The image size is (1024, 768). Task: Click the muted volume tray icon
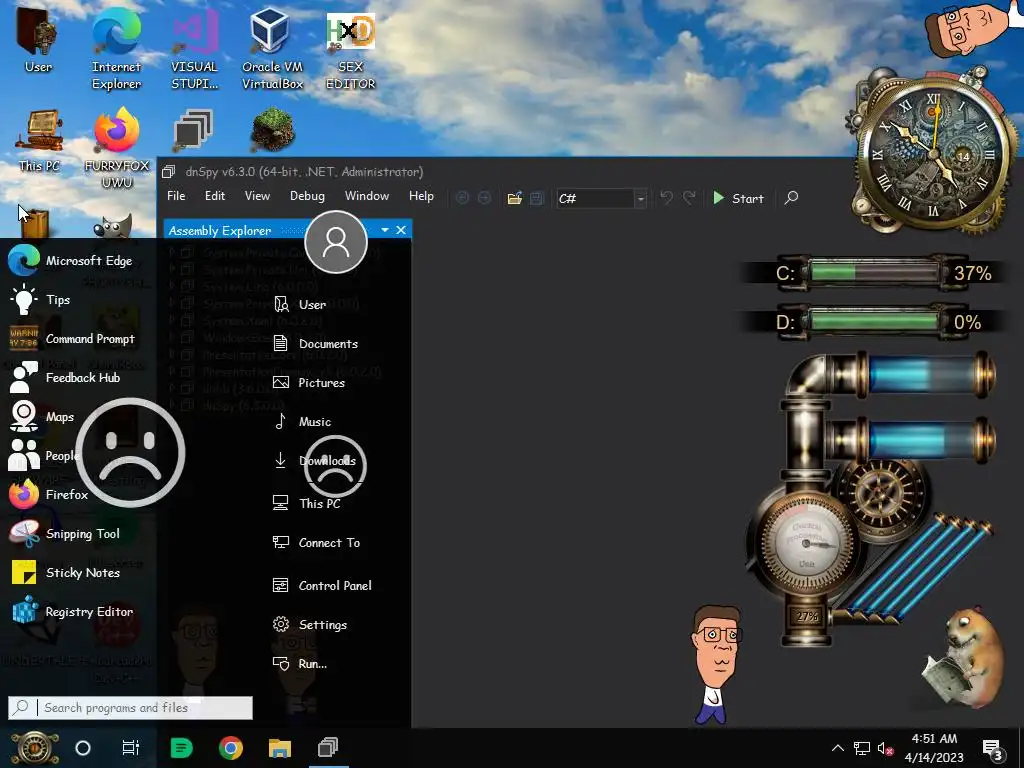pyautogui.click(x=885, y=748)
